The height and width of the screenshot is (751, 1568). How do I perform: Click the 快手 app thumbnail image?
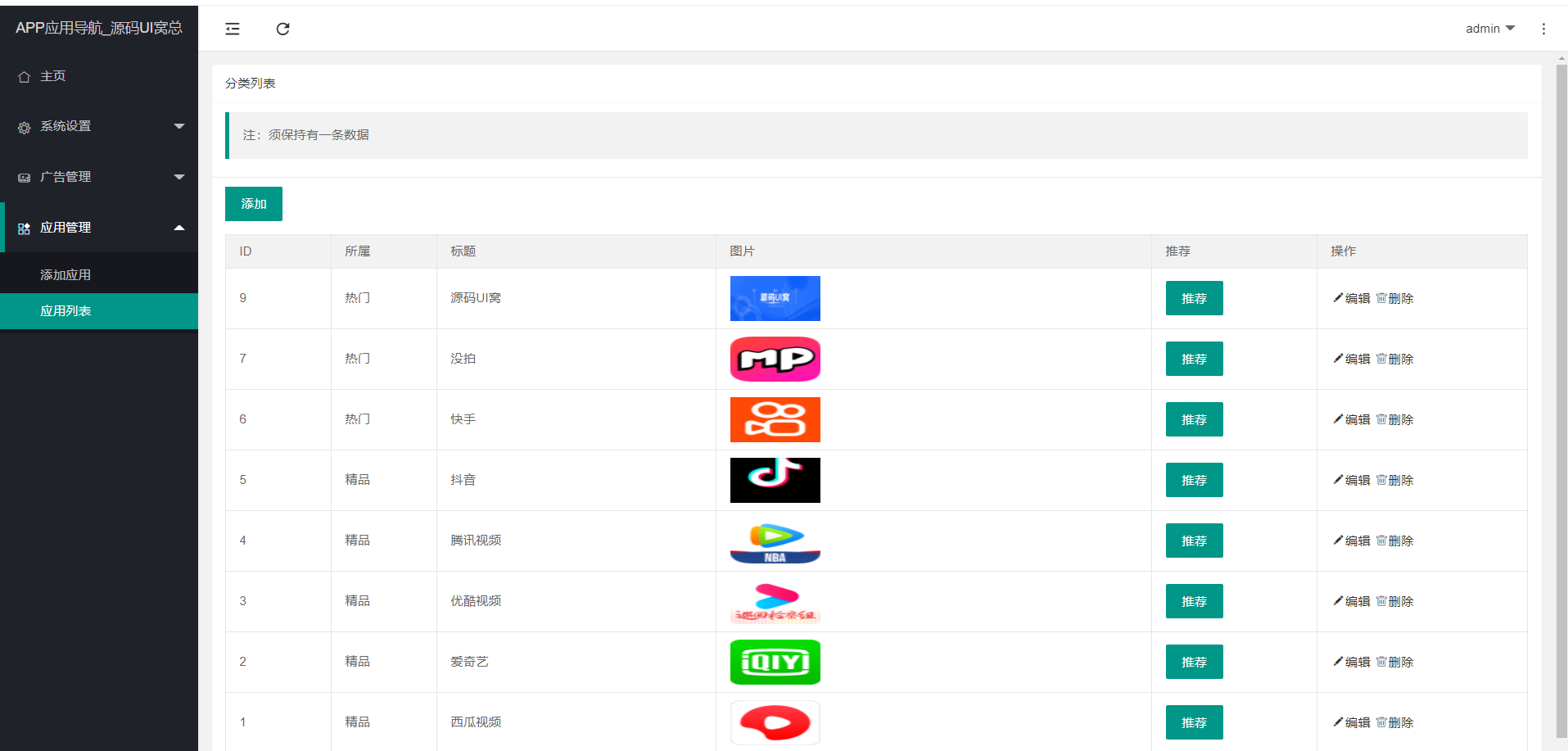[x=775, y=419]
